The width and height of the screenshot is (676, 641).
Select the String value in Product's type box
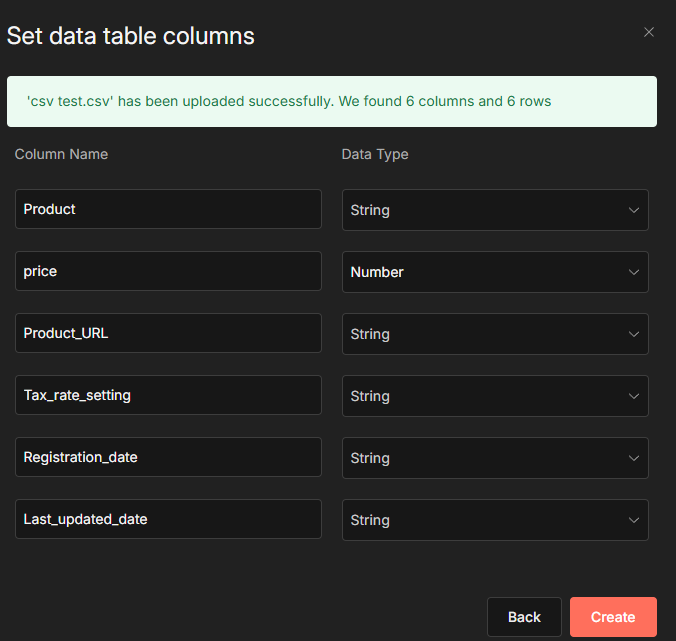coord(371,210)
